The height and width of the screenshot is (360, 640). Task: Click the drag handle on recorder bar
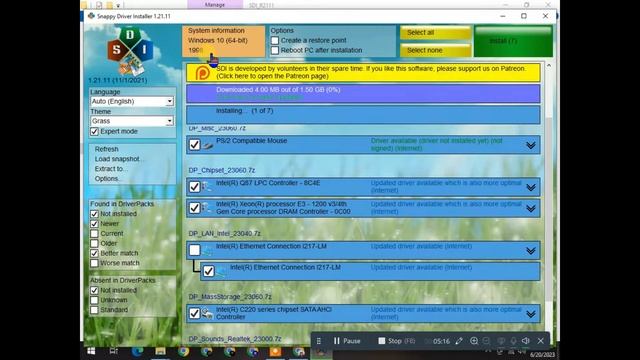click(319, 341)
